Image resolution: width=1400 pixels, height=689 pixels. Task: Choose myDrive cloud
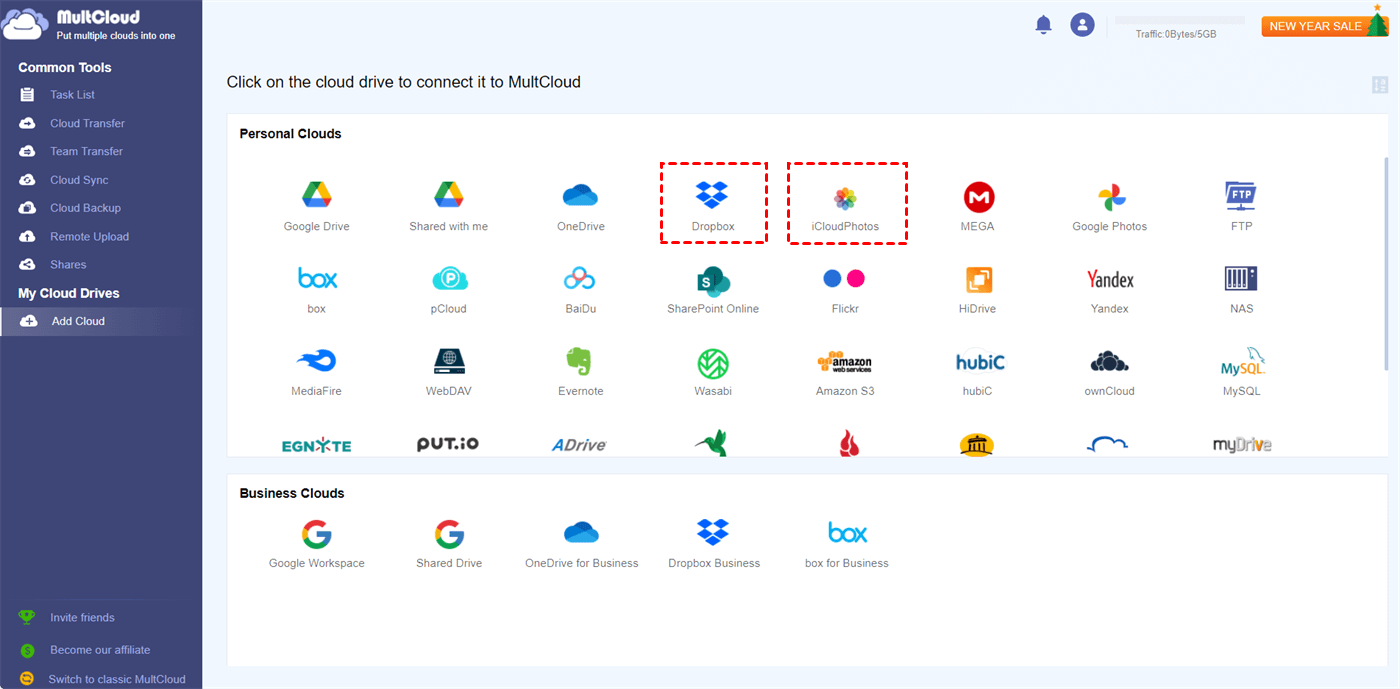pyautogui.click(x=1242, y=445)
